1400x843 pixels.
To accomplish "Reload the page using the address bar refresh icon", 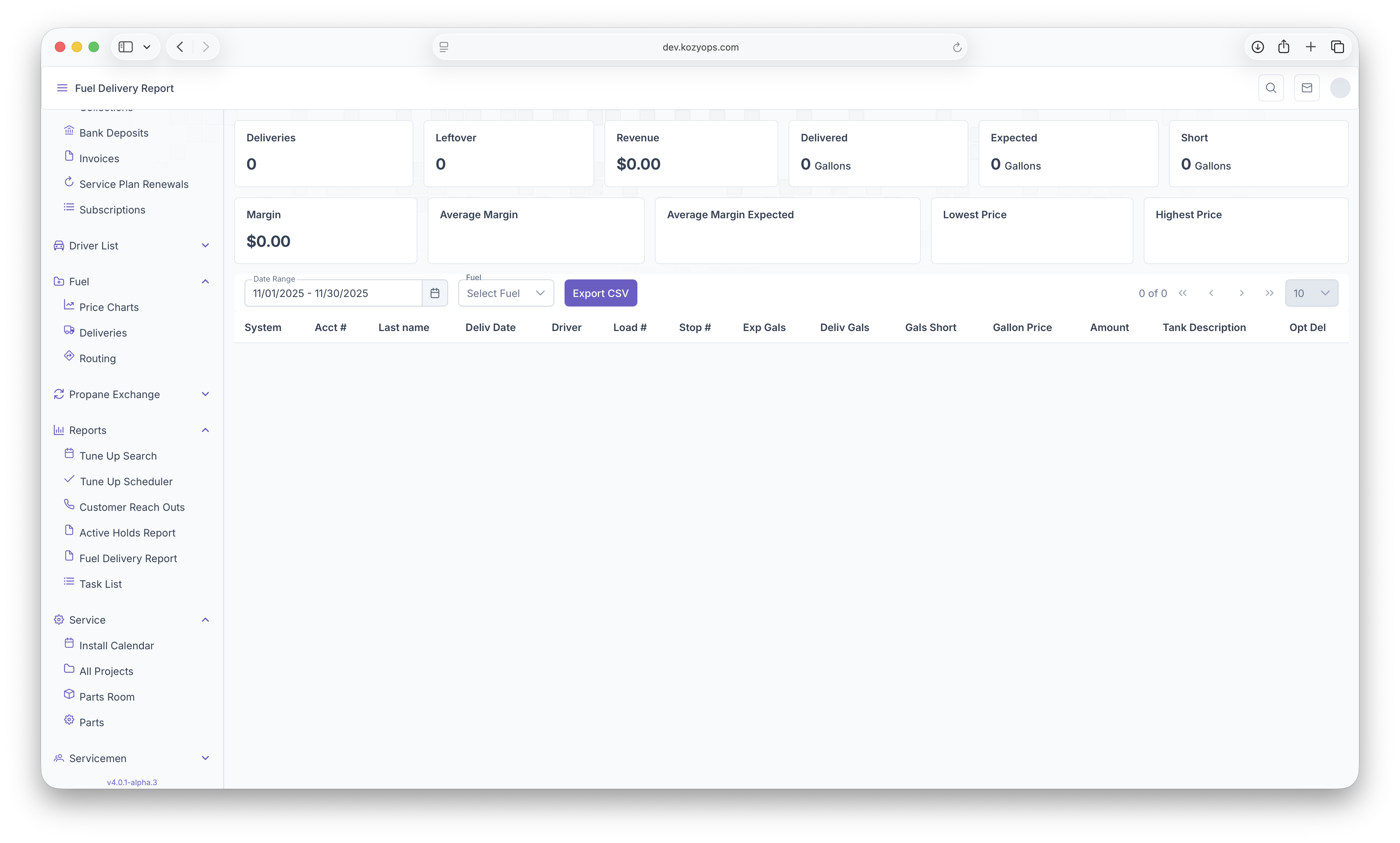I will point(957,47).
